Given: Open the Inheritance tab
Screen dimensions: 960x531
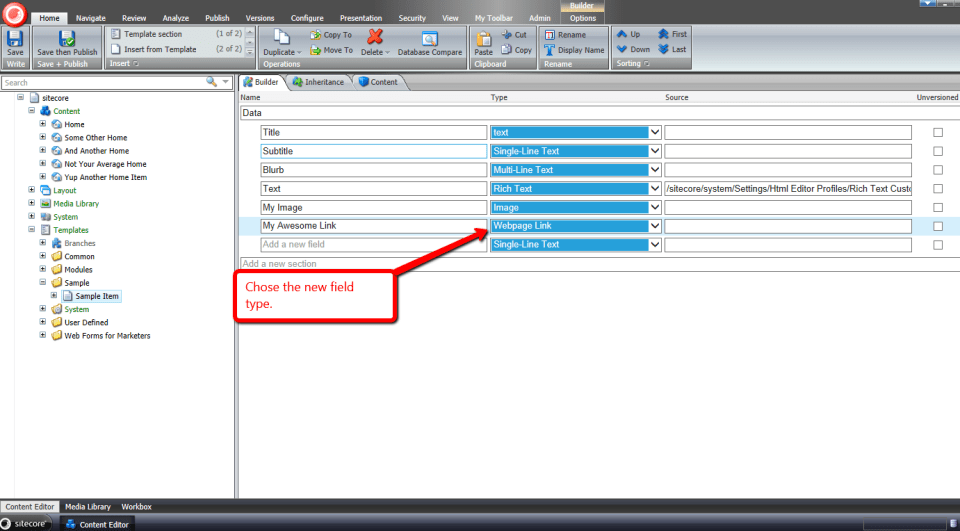Looking at the screenshot, I should click(x=319, y=82).
